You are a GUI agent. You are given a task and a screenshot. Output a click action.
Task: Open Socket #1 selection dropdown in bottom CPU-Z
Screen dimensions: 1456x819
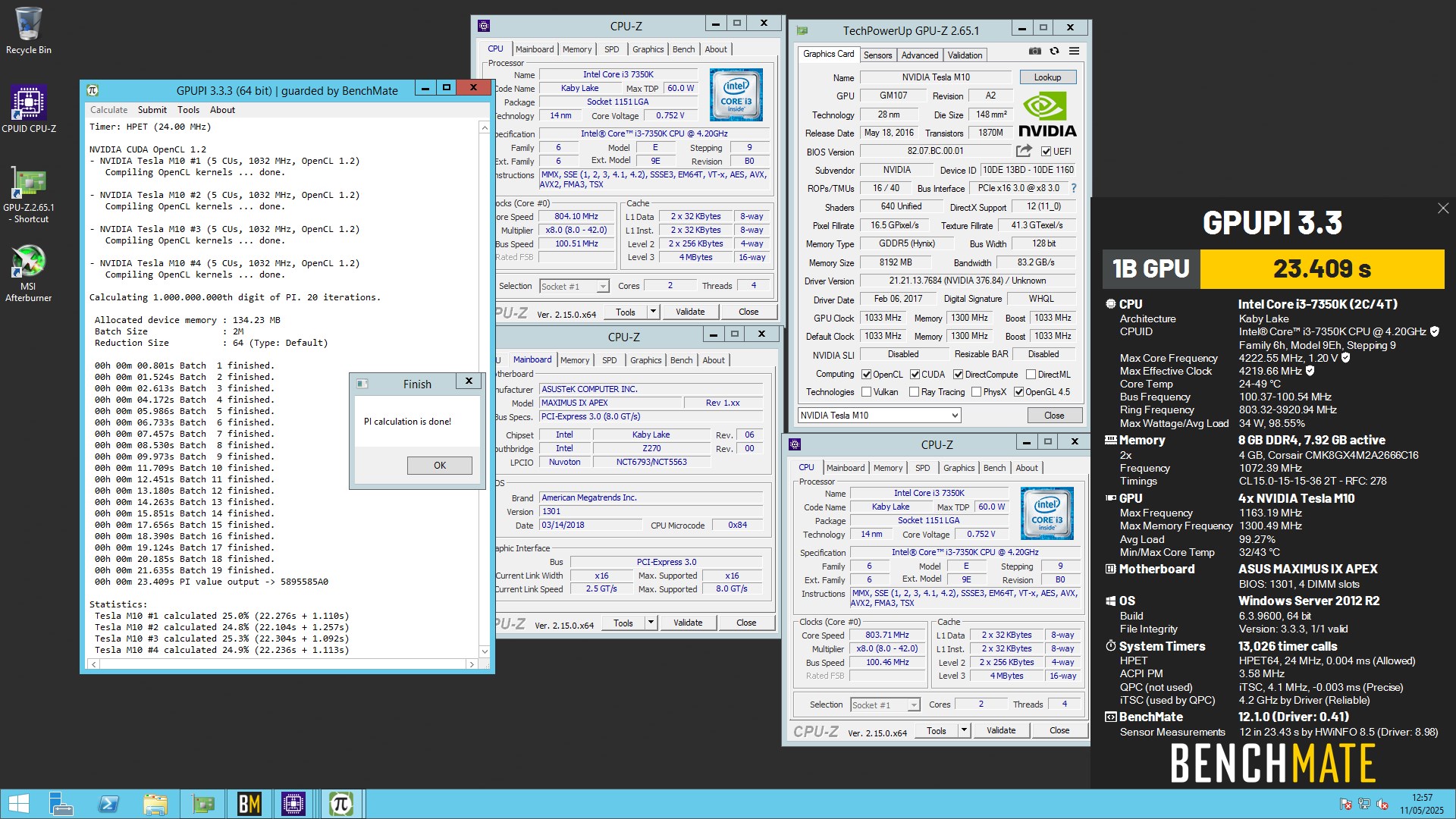(885, 705)
